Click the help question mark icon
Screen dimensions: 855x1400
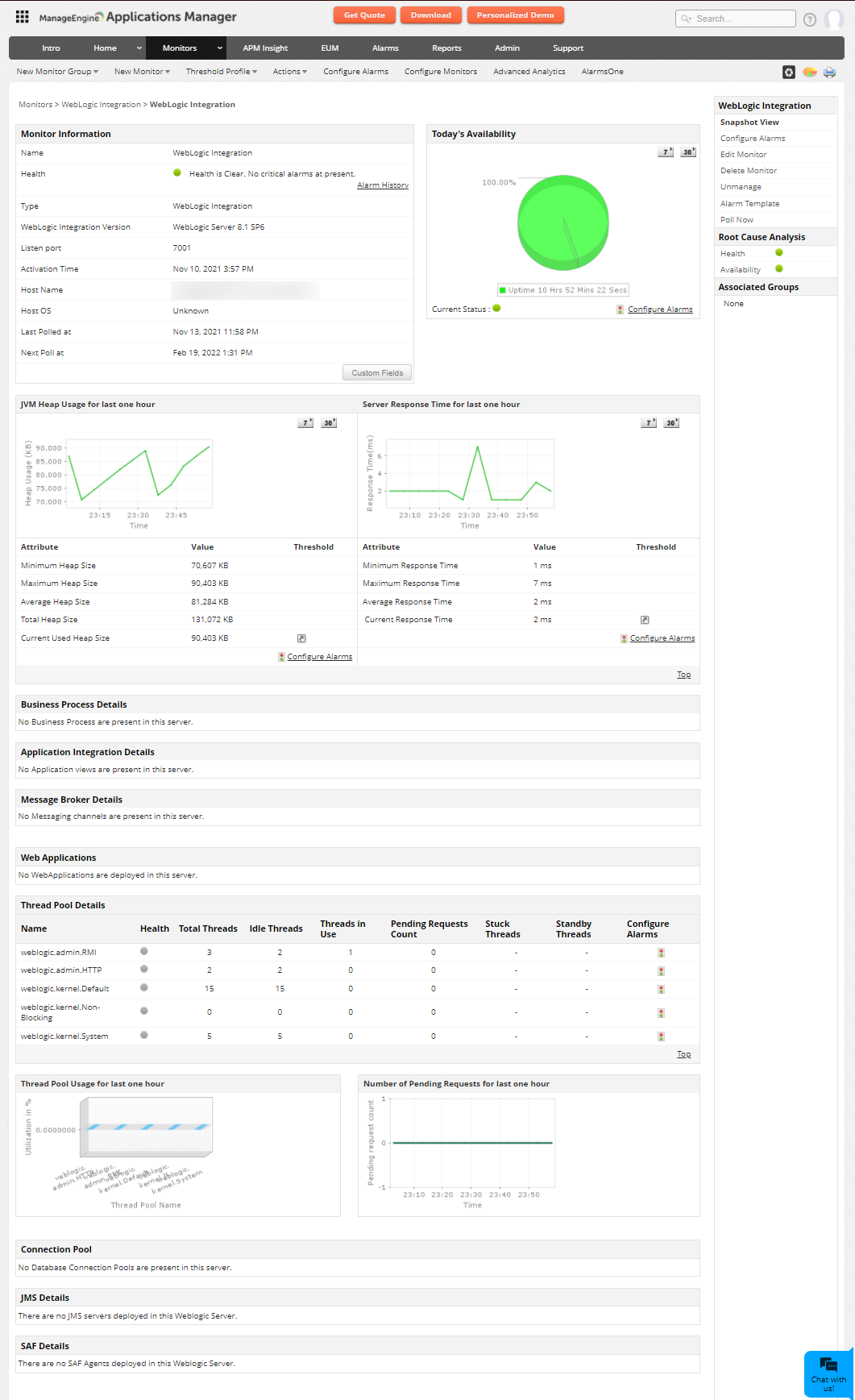tap(809, 19)
